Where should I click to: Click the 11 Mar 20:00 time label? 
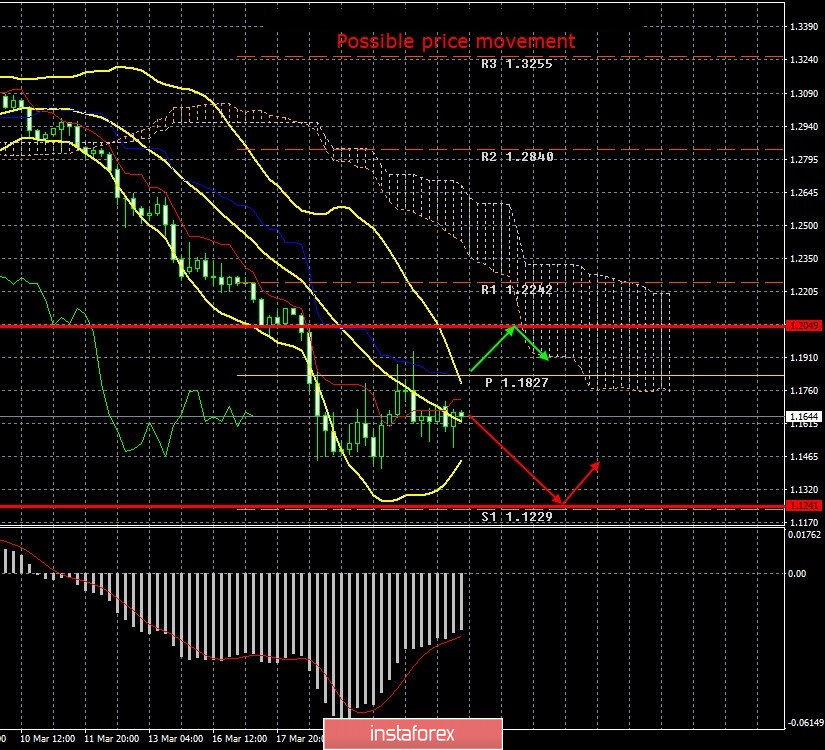point(112,739)
